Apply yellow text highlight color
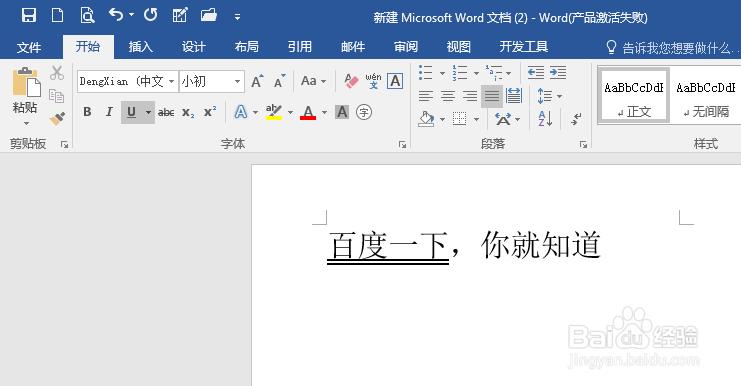 pos(274,112)
